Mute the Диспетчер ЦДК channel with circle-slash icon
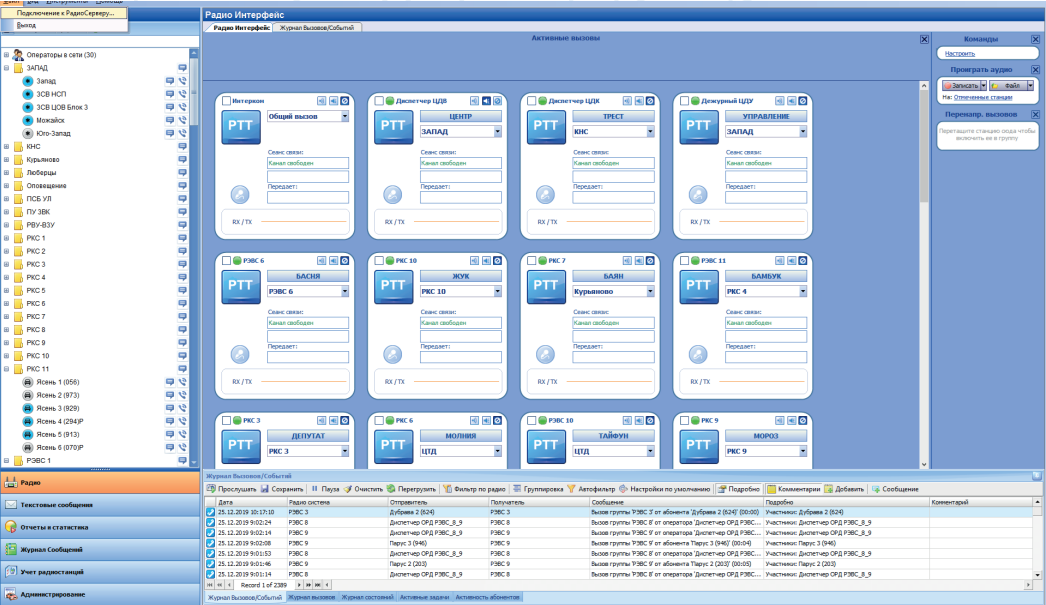Image resolution: width=1046 pixels, height=605 pixels. tap(650, 101)
